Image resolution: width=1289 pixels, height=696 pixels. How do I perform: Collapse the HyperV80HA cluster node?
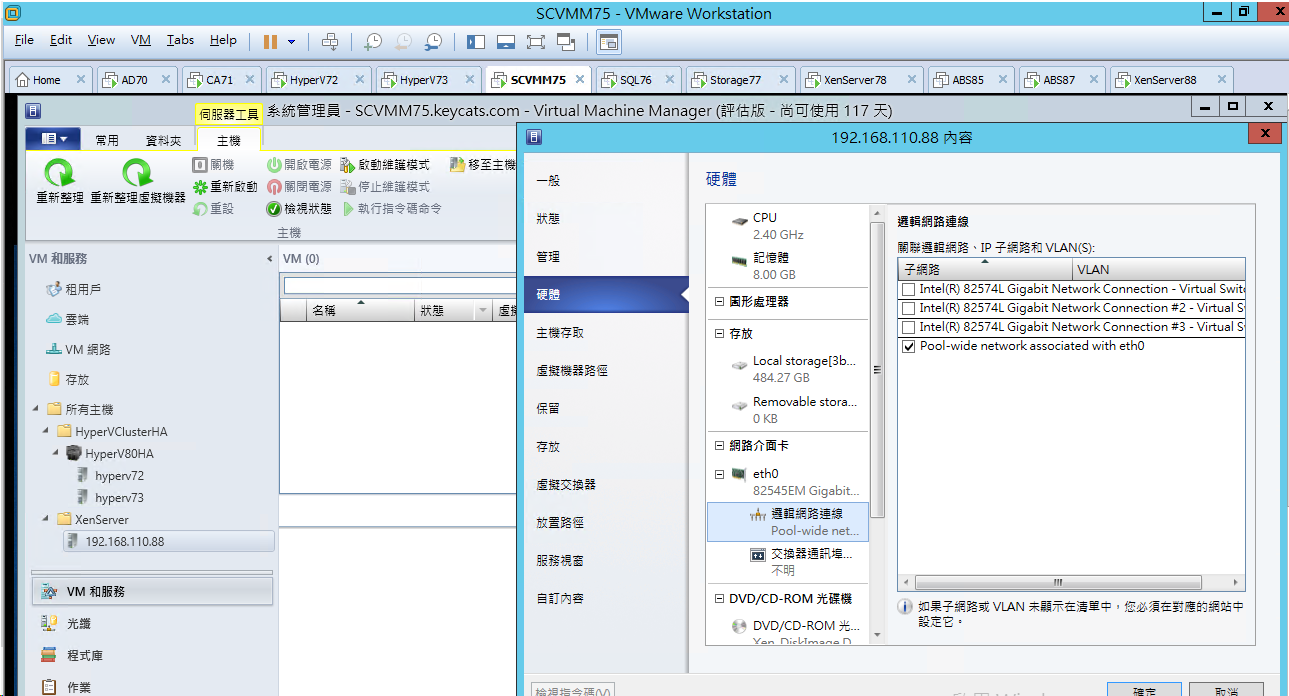coord(57,453)
